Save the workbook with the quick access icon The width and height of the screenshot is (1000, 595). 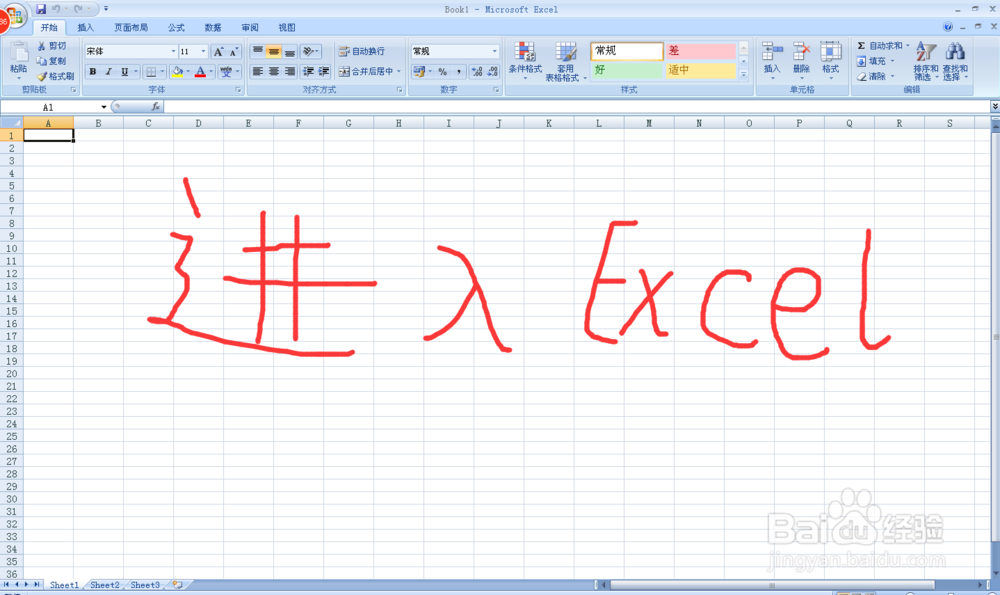click(x=41, y=9)
